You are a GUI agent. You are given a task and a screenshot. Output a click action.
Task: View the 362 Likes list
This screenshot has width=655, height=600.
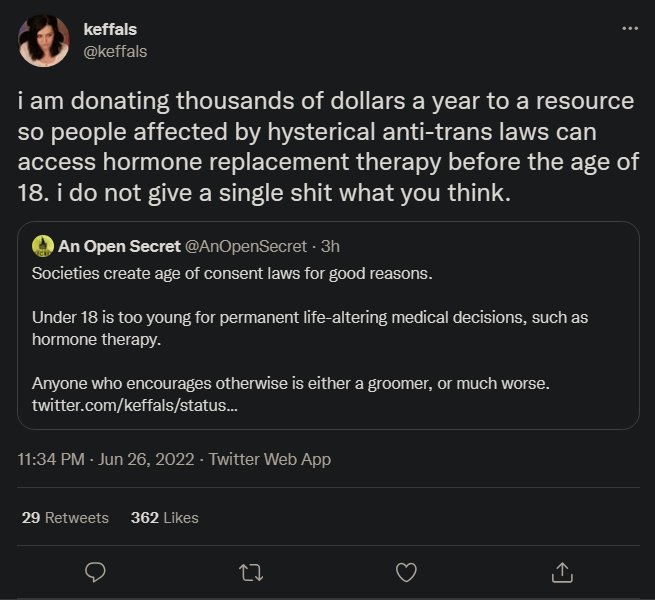pyautogui.click(x=165, y=517)
